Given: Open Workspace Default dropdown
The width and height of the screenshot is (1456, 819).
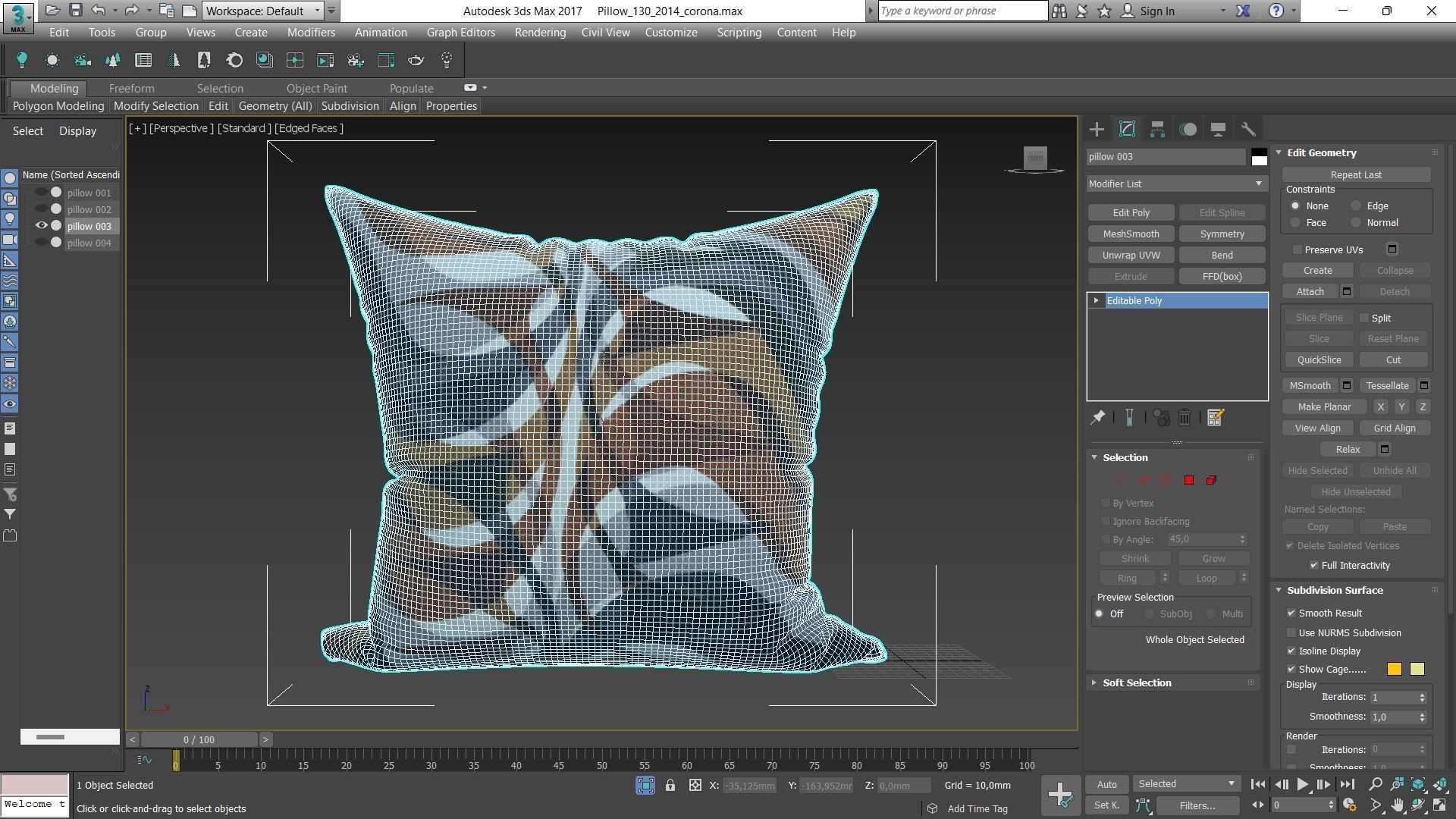Looking at the screenshot, I should coord(262,11).
